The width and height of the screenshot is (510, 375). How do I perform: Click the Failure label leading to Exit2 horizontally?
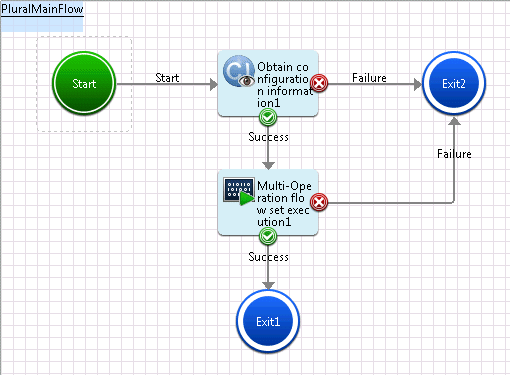pyautogui.click(x=369, y=78)
